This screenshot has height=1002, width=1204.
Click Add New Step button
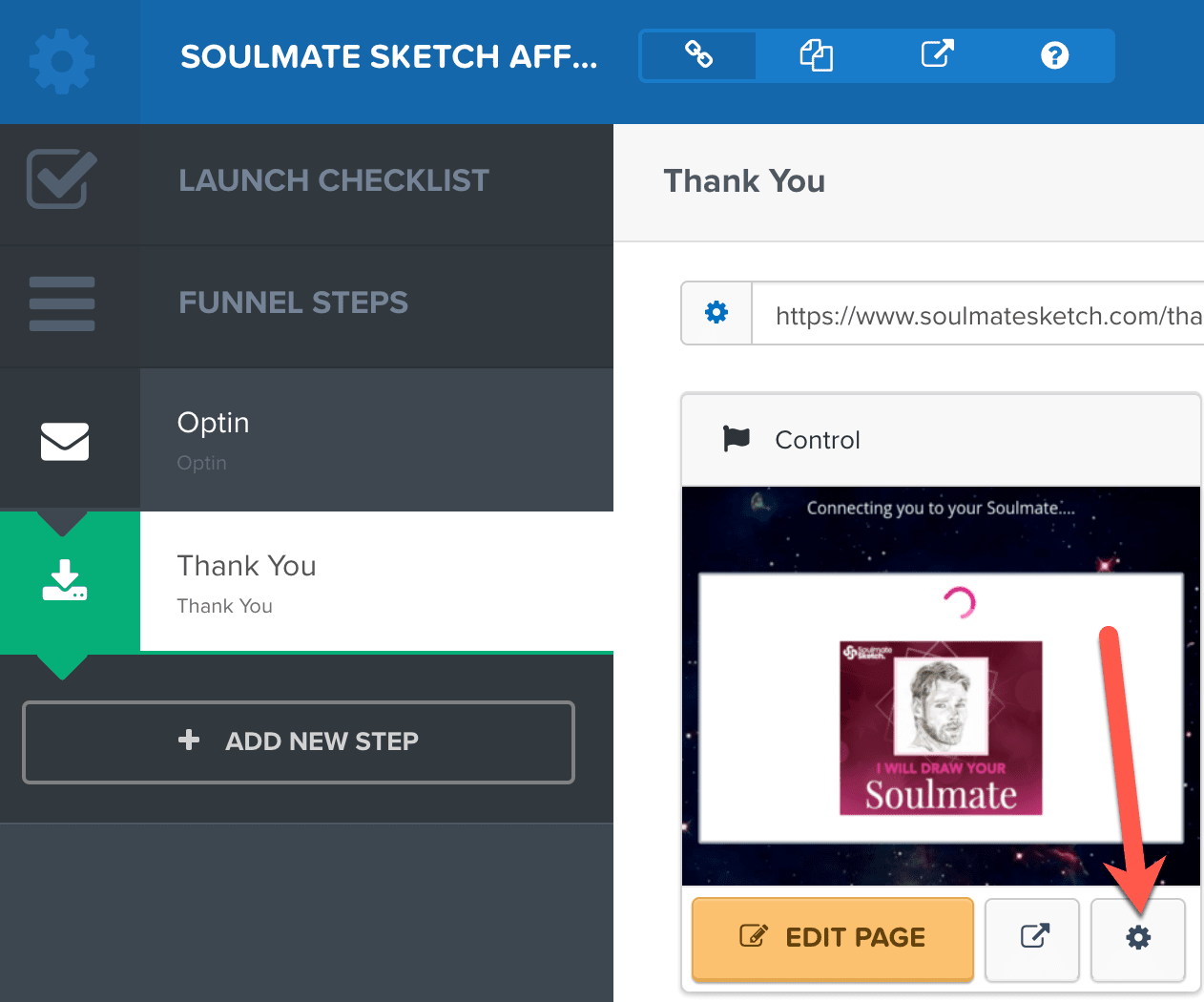pyautogui.click(x=299, y=741)
